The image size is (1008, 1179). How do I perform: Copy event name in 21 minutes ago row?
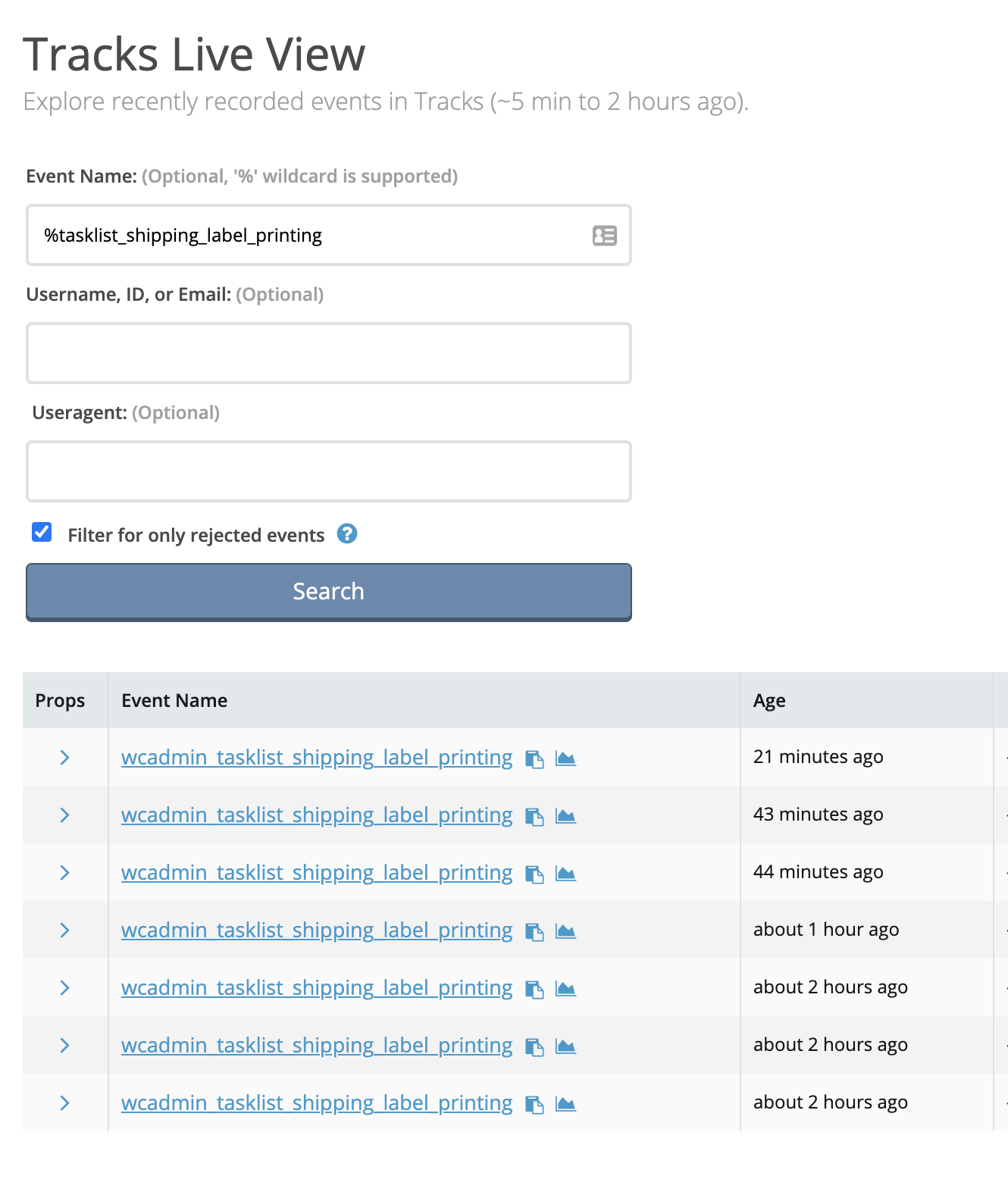click(x=535, y=758)
